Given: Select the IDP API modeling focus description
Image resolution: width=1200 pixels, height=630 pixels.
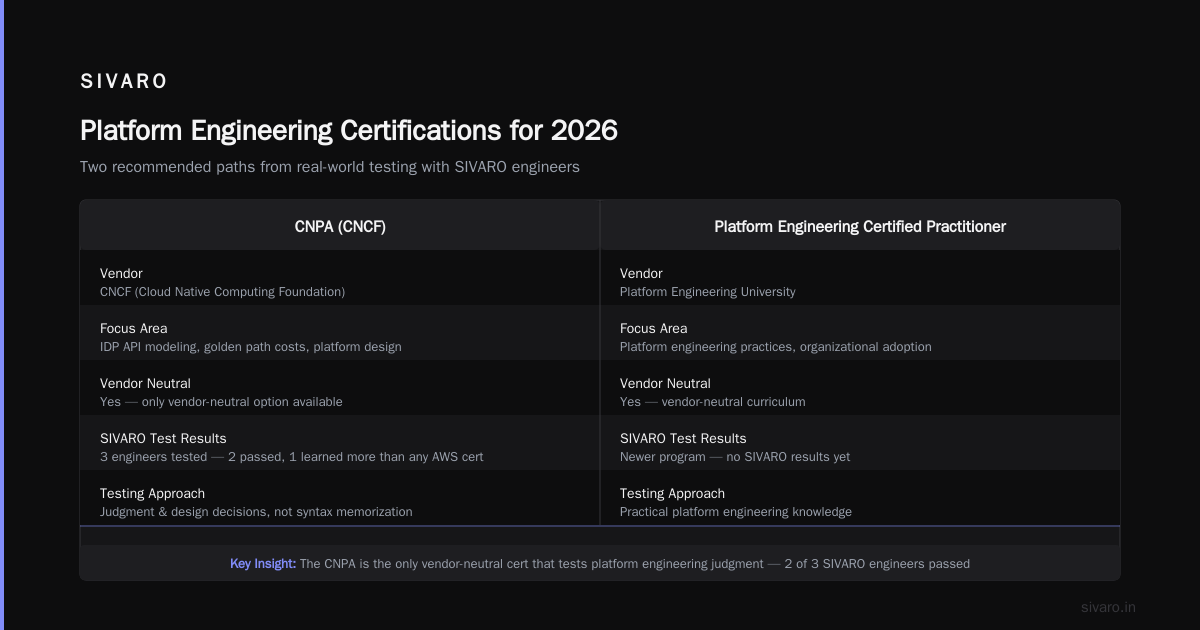Looking at the screenshot, I should pyautogui.click(x=251, y=347).
